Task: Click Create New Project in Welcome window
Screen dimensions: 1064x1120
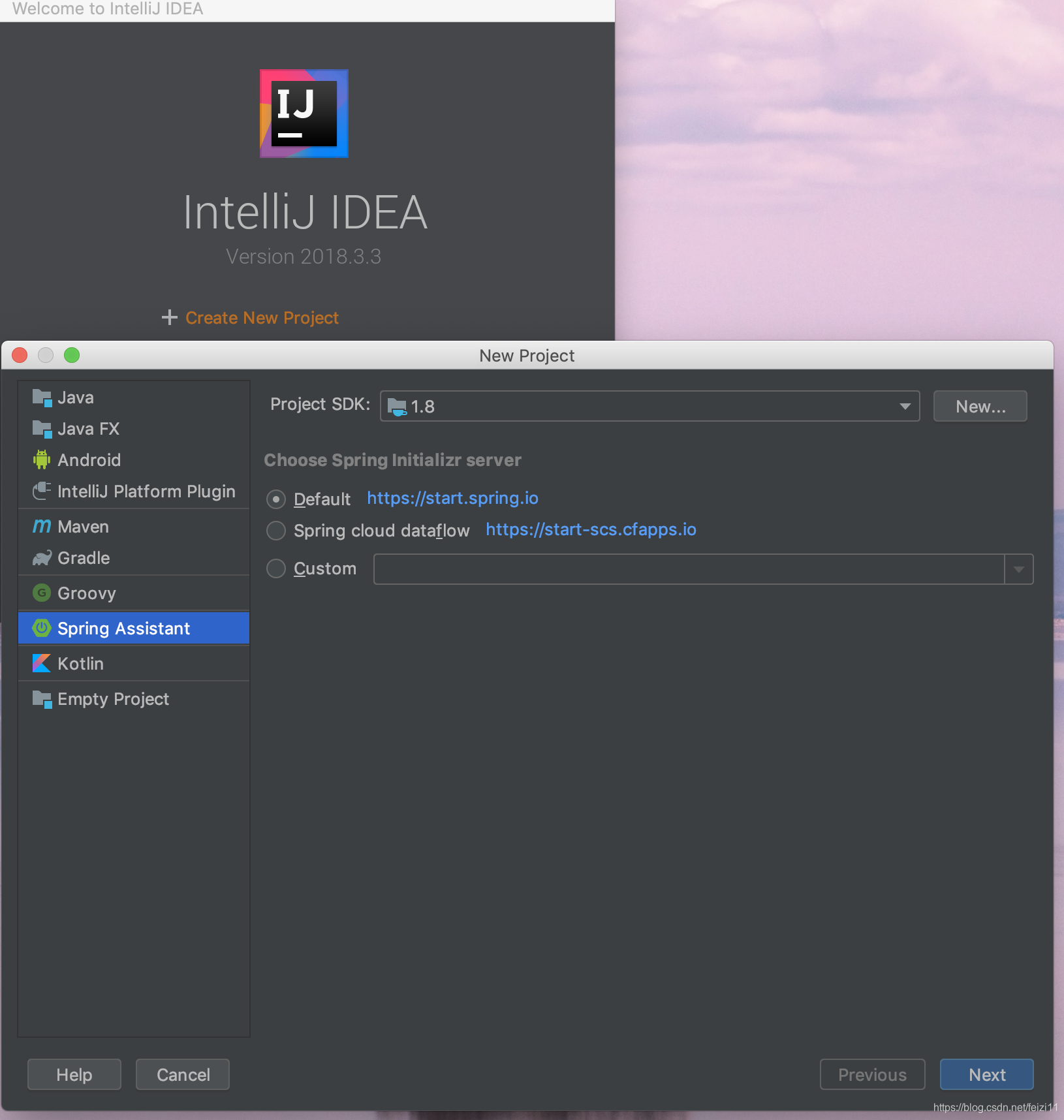Action: (262, 318)
